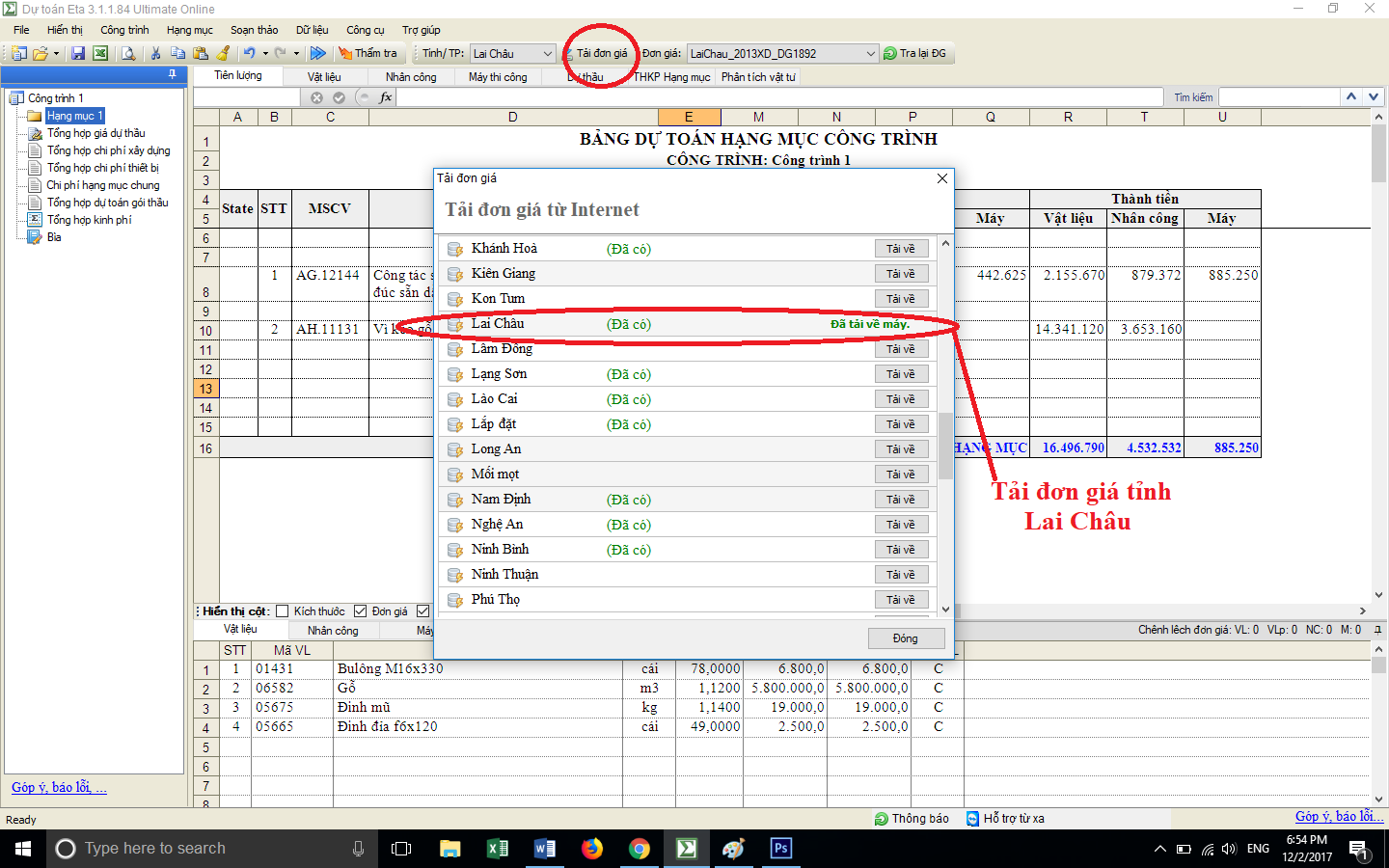Switch to the Nhân công tab at top
This screenshot has width=1389, height=868.
tap(411, 77)
